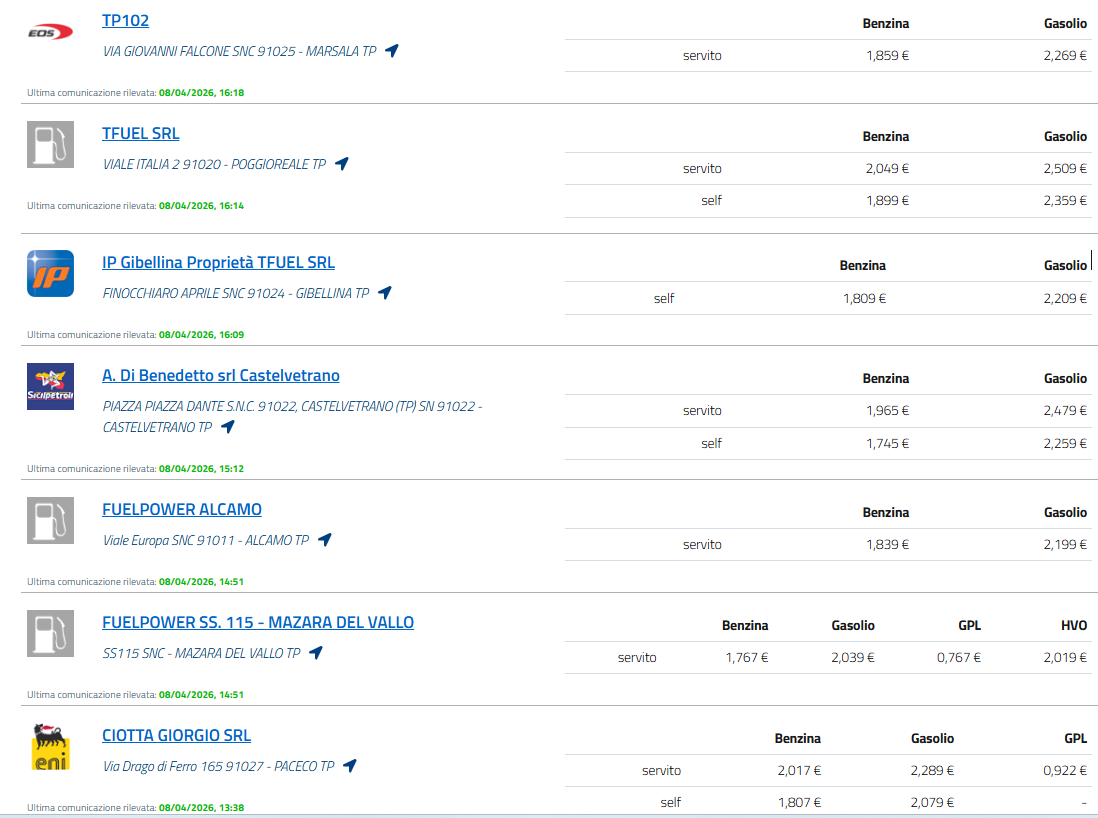Open IP Gibellina Proprietà TFUEL SRL link
The width and height of the screenshot is (1098, 818).
[218, 262]
